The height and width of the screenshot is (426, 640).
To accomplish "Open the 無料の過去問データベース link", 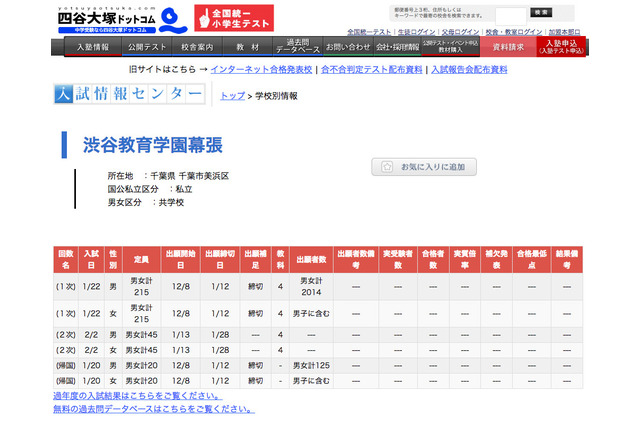I will tap(153, 409).
